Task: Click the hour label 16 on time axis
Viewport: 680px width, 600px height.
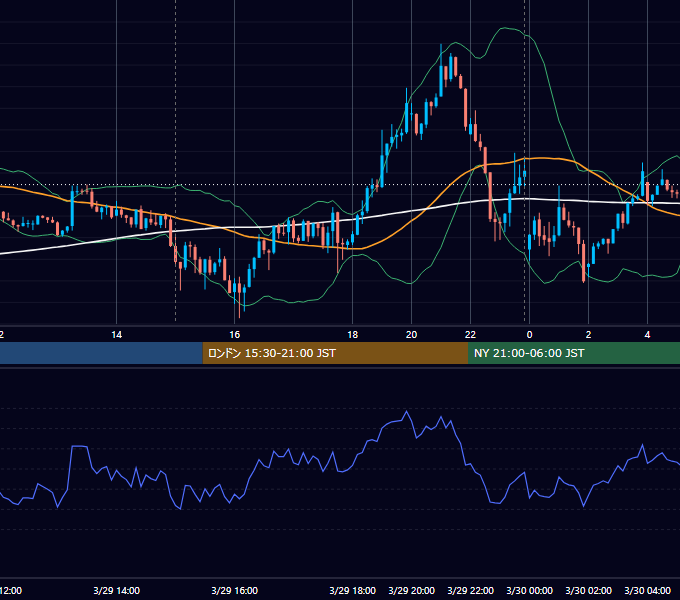Action: point(235,335)
